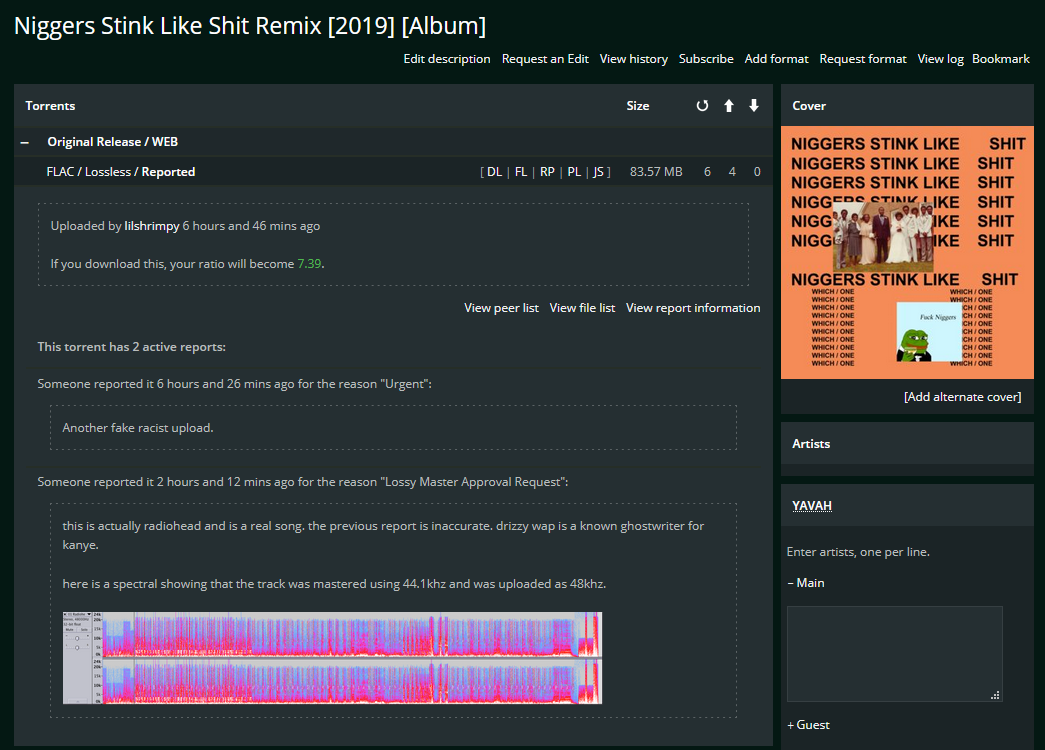1045x750 pixels.
Task: Expand the Guest artists section
Action: pyautogui.click(x=808, y=725)
